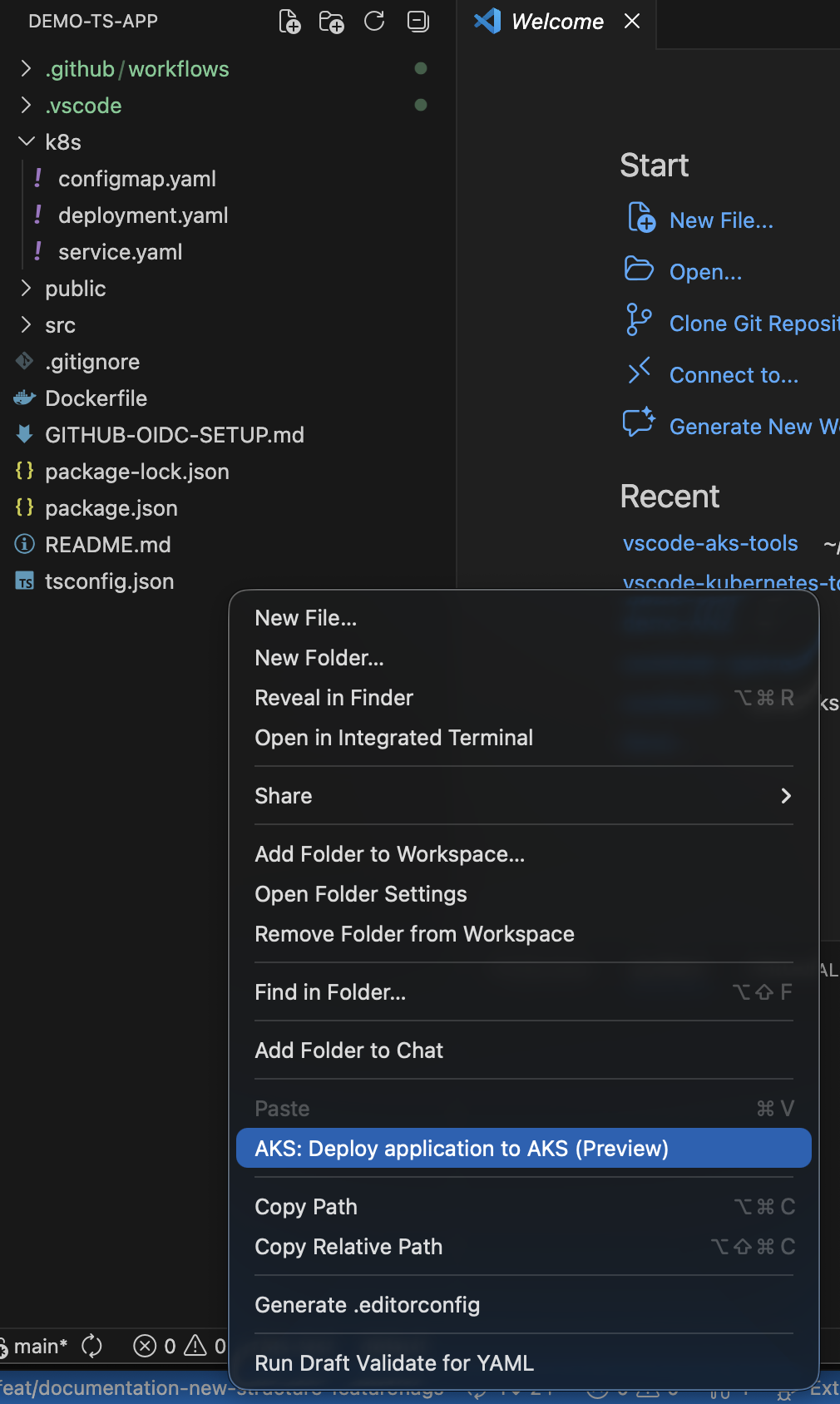
Task: Click the yaml icon of configmap.yaml
Action: click(37, 178)
